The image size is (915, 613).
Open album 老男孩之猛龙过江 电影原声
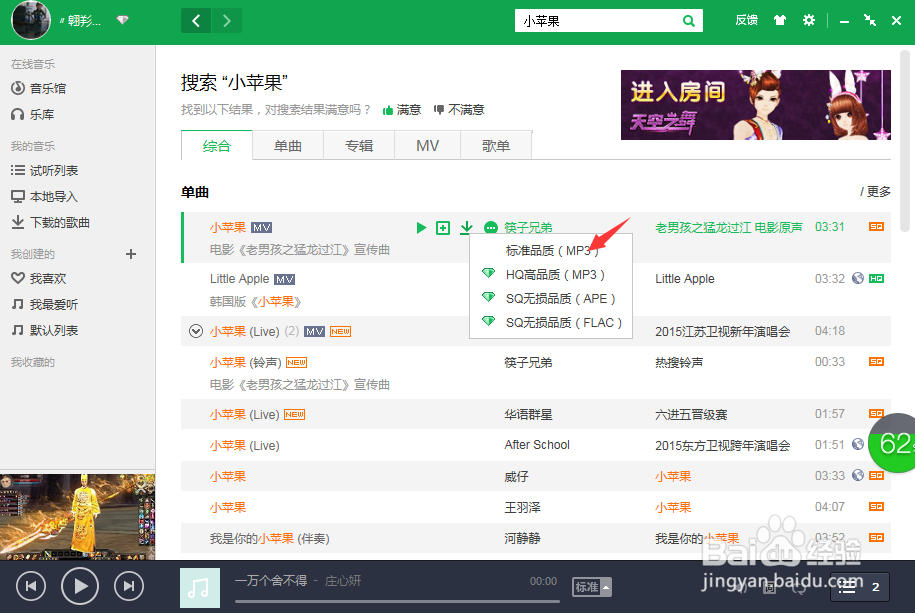point(729,227)
